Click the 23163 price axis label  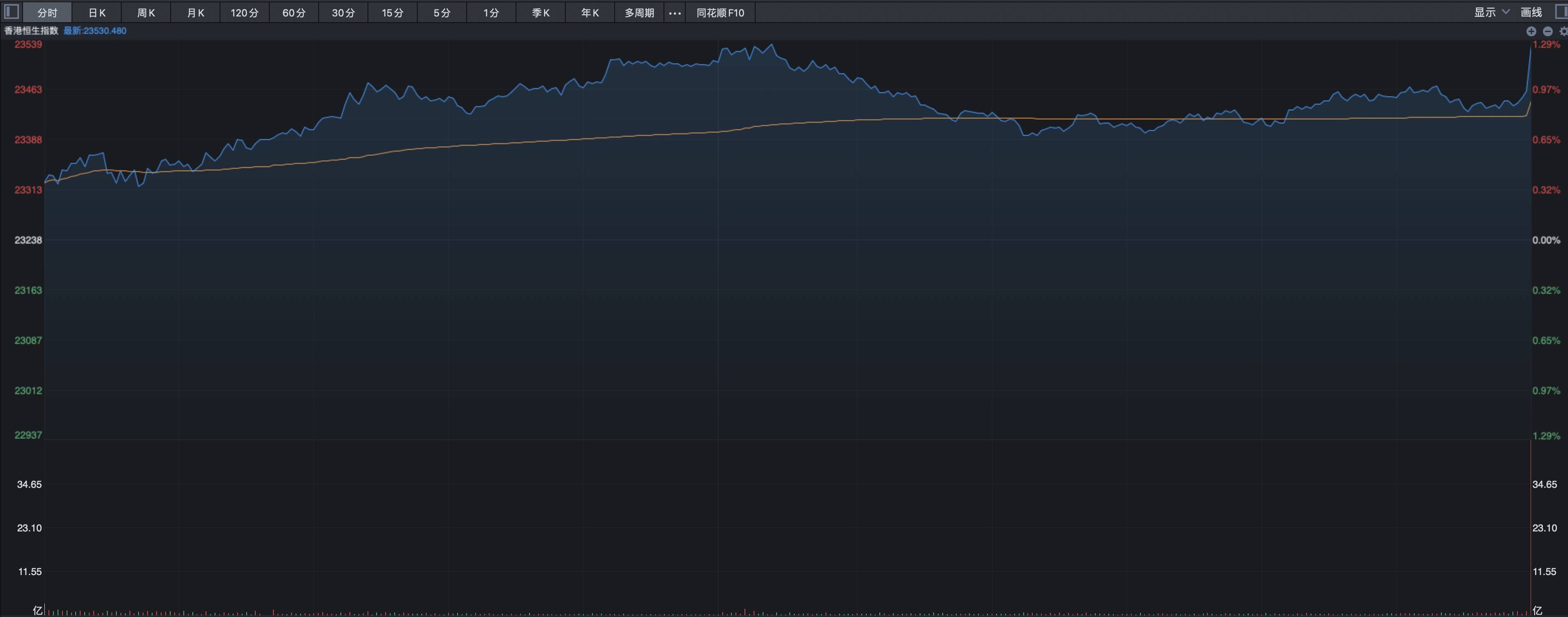(x=29, y=290)
